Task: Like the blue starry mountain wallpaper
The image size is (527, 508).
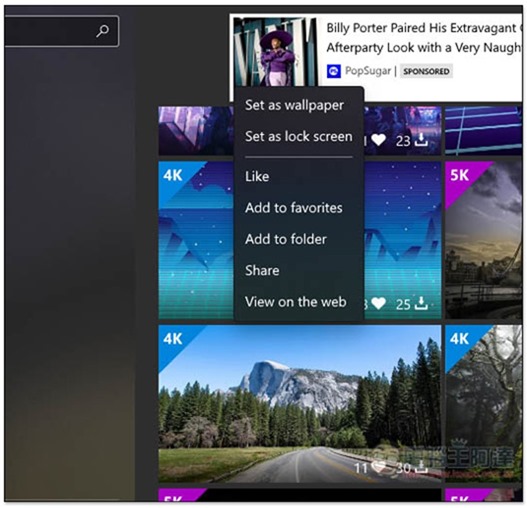Action: pos(378,304)
